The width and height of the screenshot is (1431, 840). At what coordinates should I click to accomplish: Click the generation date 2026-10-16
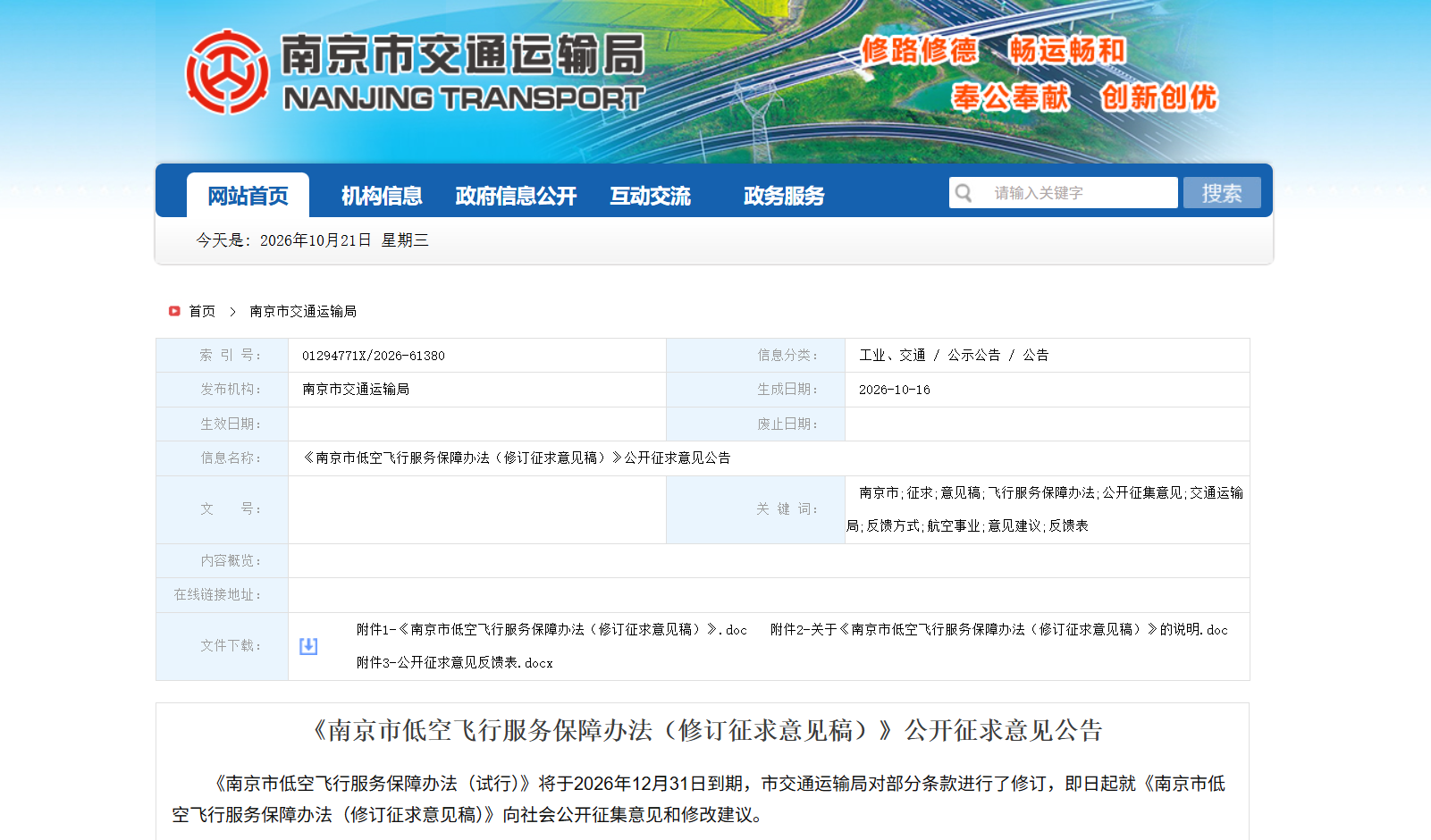point(895,390)
